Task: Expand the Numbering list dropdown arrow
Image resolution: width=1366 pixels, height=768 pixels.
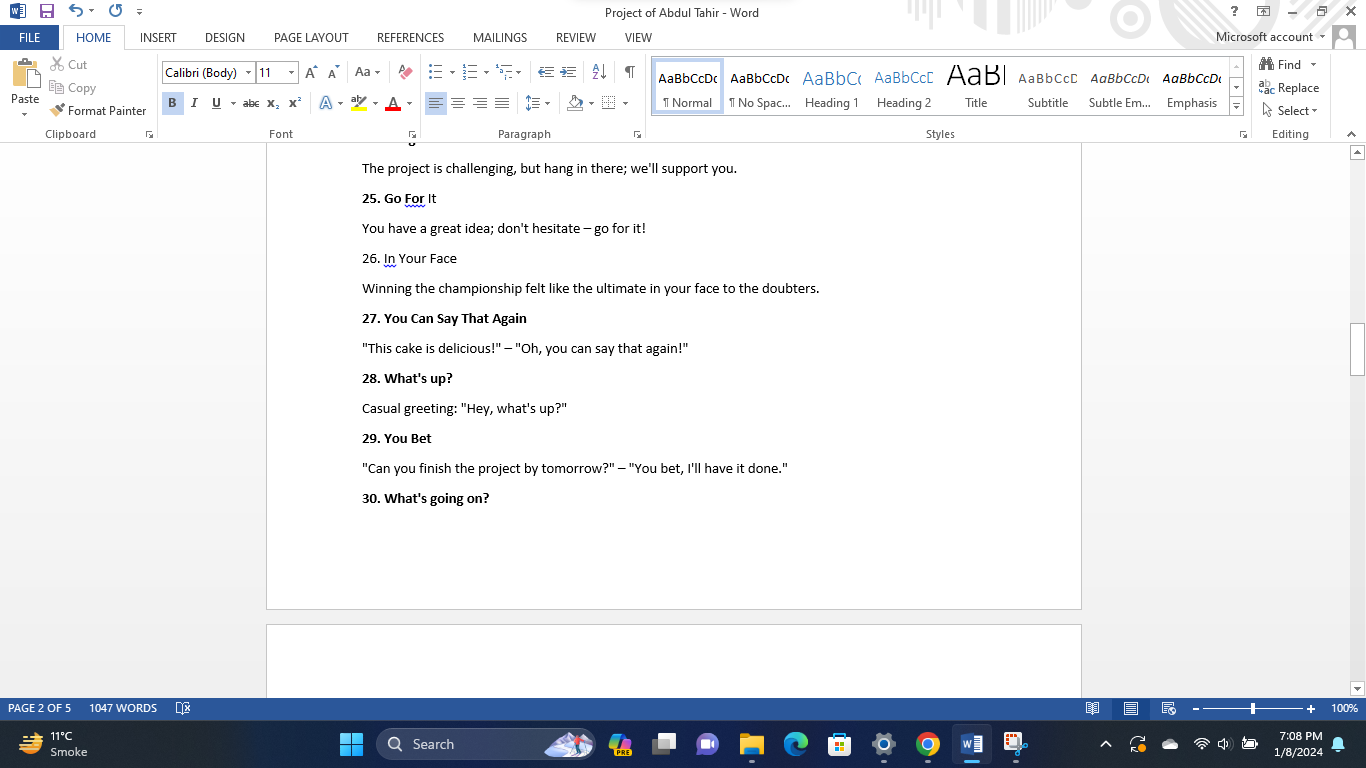Action: coord(486,72)
